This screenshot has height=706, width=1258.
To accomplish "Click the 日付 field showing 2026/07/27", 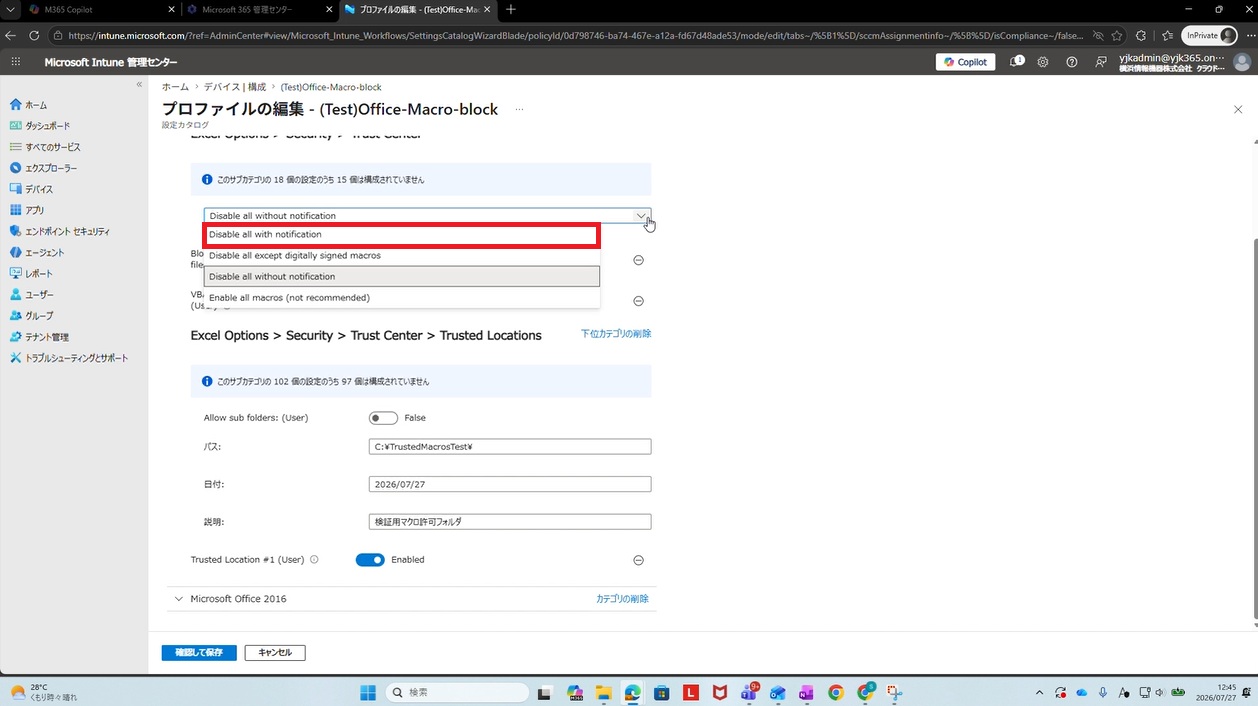I will [x=510, y=484].
